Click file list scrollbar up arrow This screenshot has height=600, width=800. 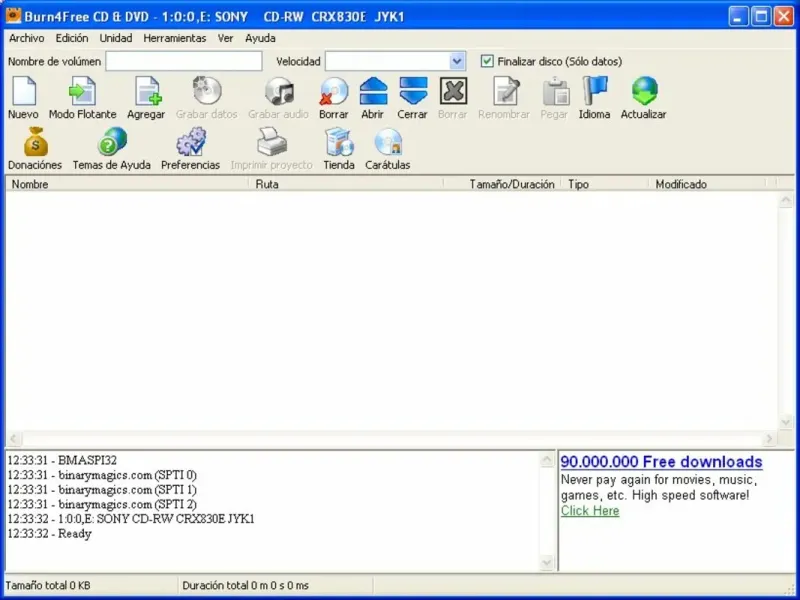tap(786, 200)
